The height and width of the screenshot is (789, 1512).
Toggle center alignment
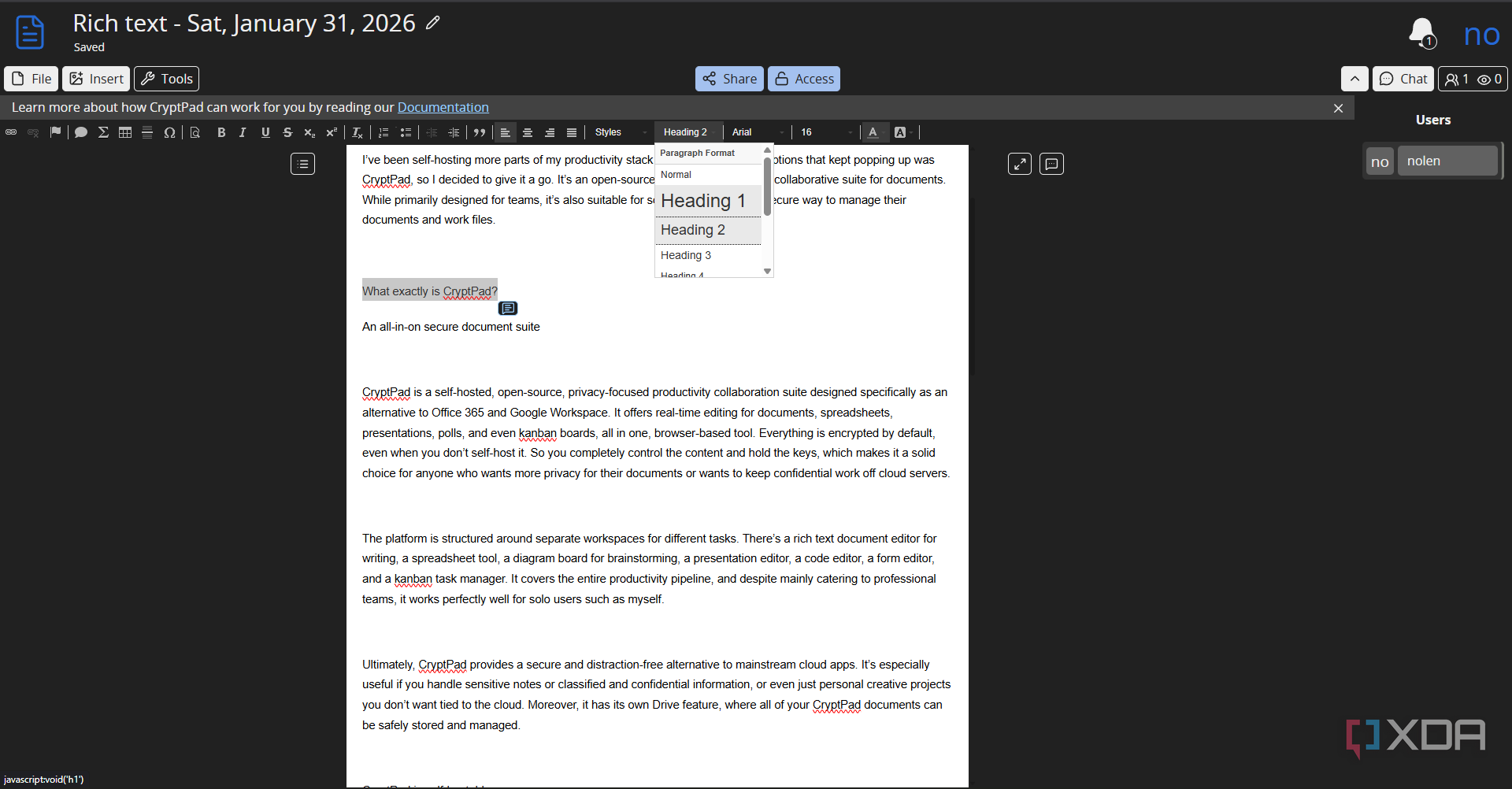point(528,132)
